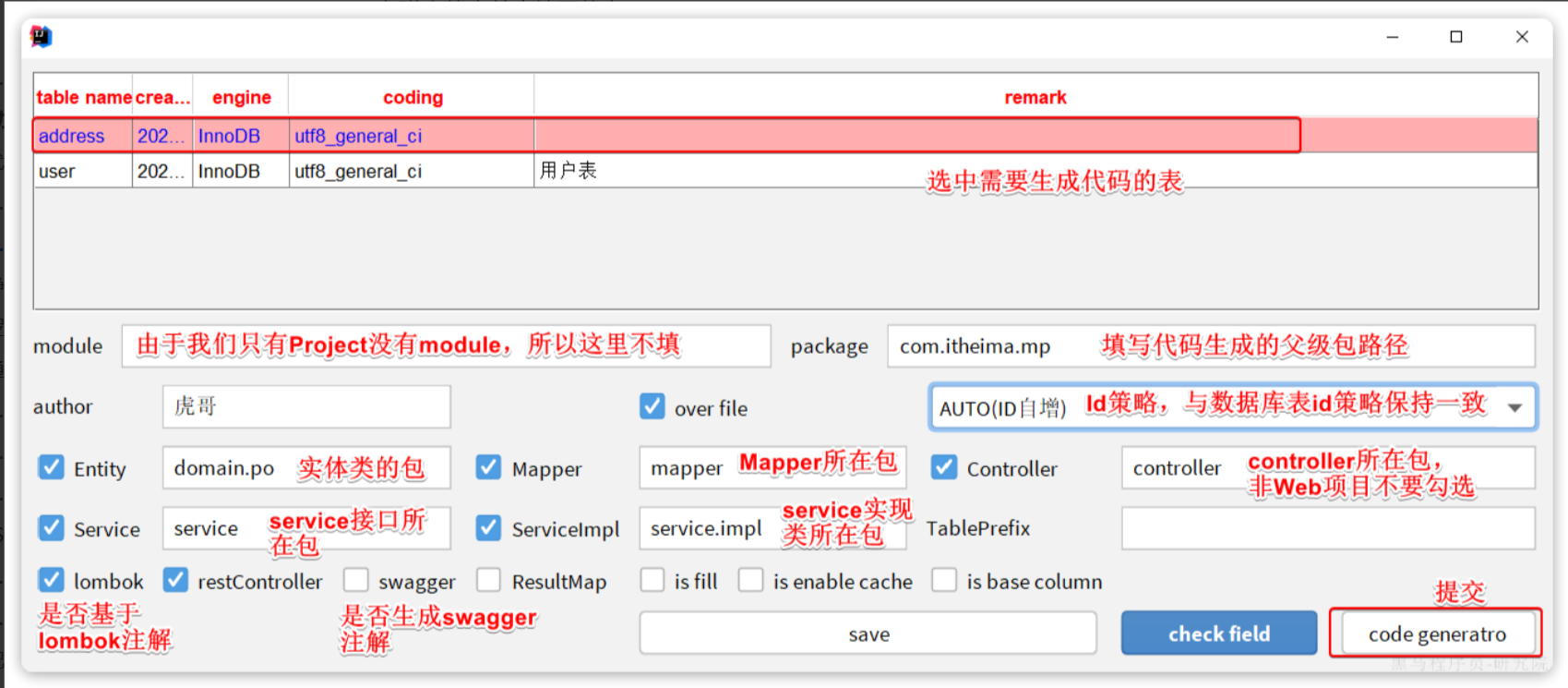
Task: Sort by the engine column header
Action: (241, 97)
